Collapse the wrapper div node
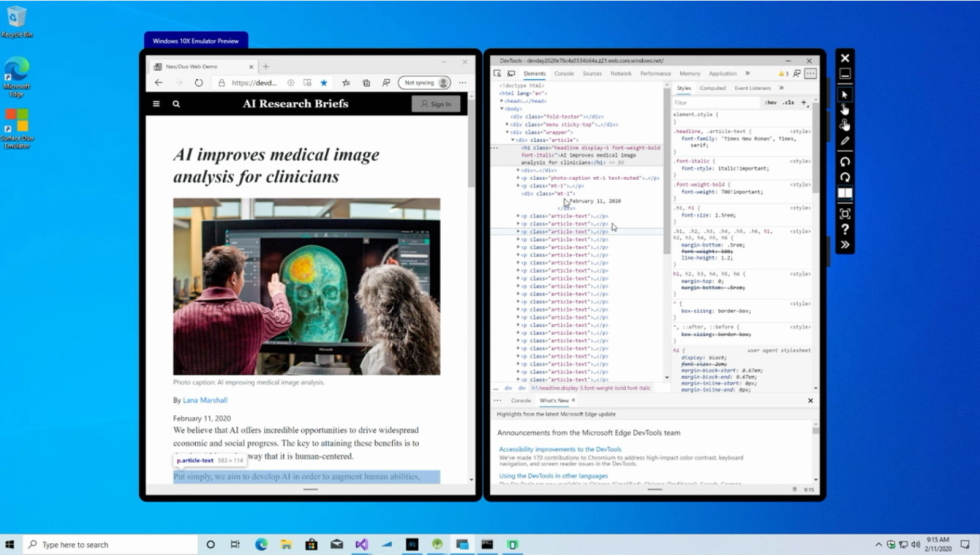This screenshot has height=556, width=980. pyautogui.click(x=507, y=132)
